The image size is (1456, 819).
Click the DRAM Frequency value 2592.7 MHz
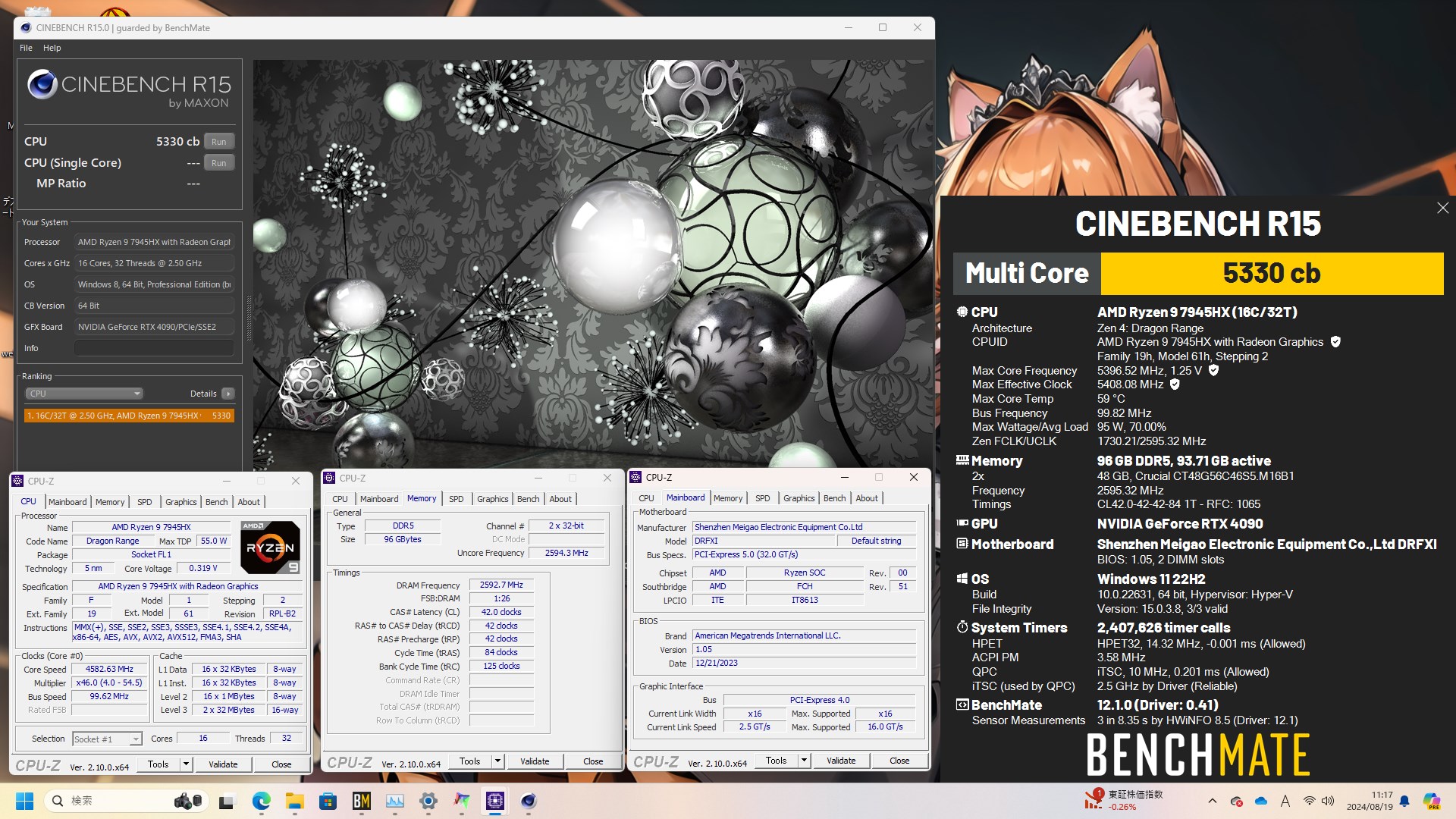(x=501, y=585)
